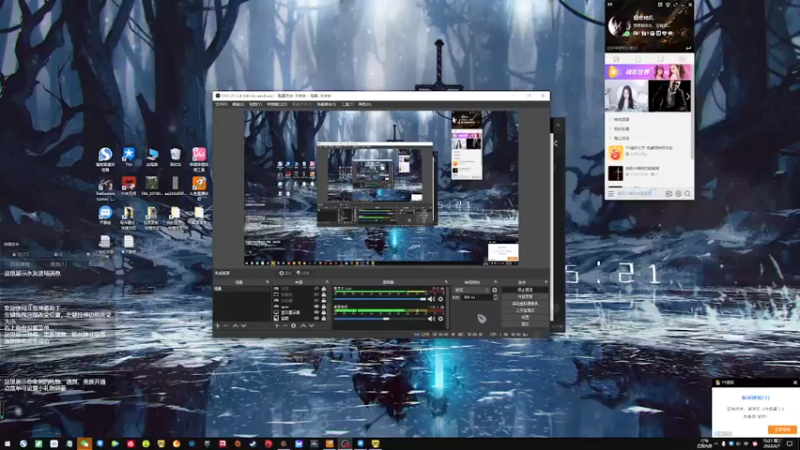Click orange button in YY notification popup
The width and height of the screenshot is (800, 450).
[782, 430]
